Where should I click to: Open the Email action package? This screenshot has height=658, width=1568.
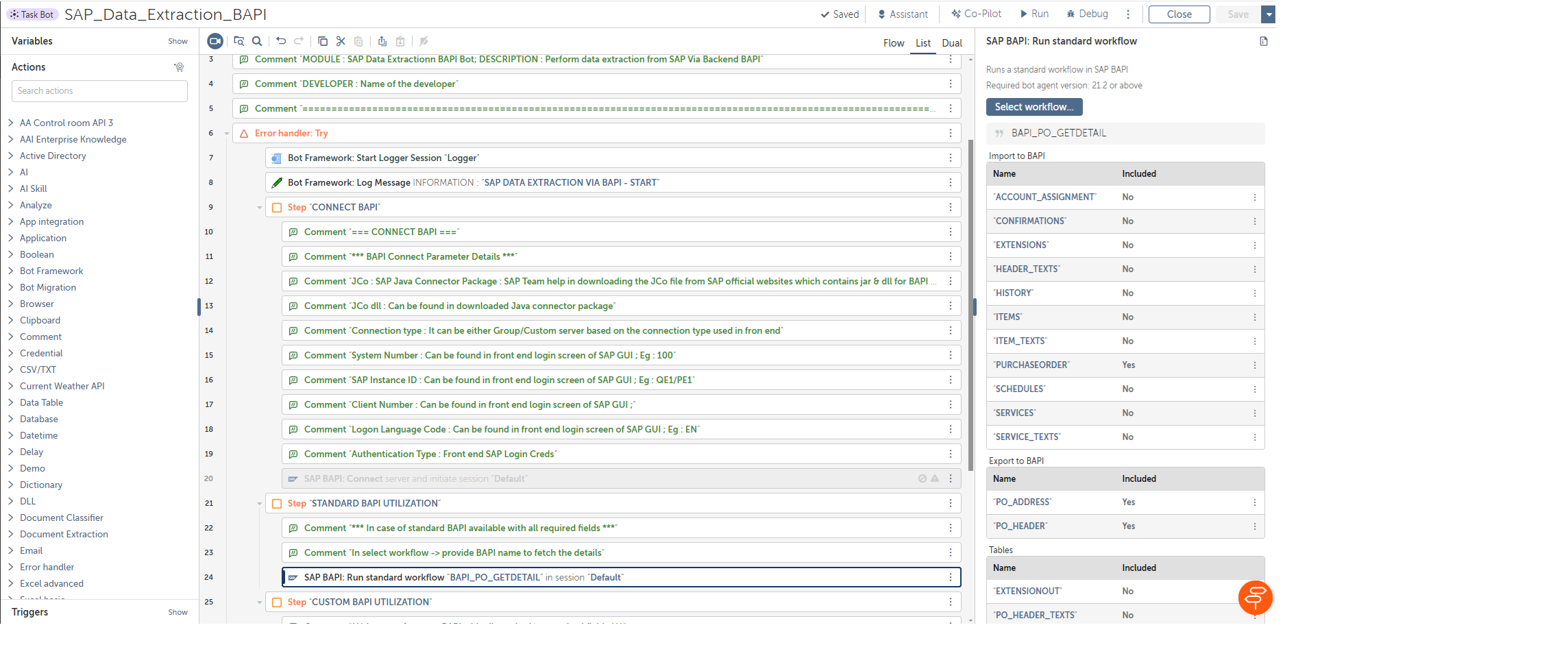[31, 550]
